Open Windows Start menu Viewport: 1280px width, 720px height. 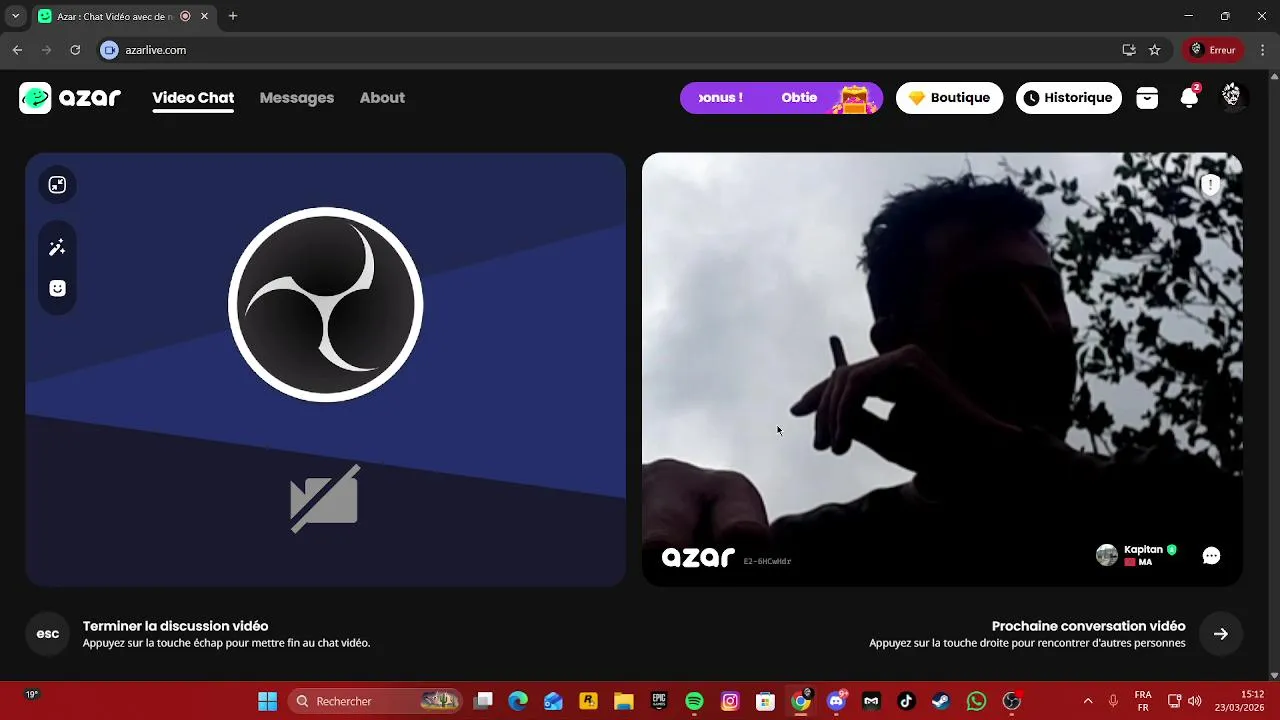click(x=267, y=701)
